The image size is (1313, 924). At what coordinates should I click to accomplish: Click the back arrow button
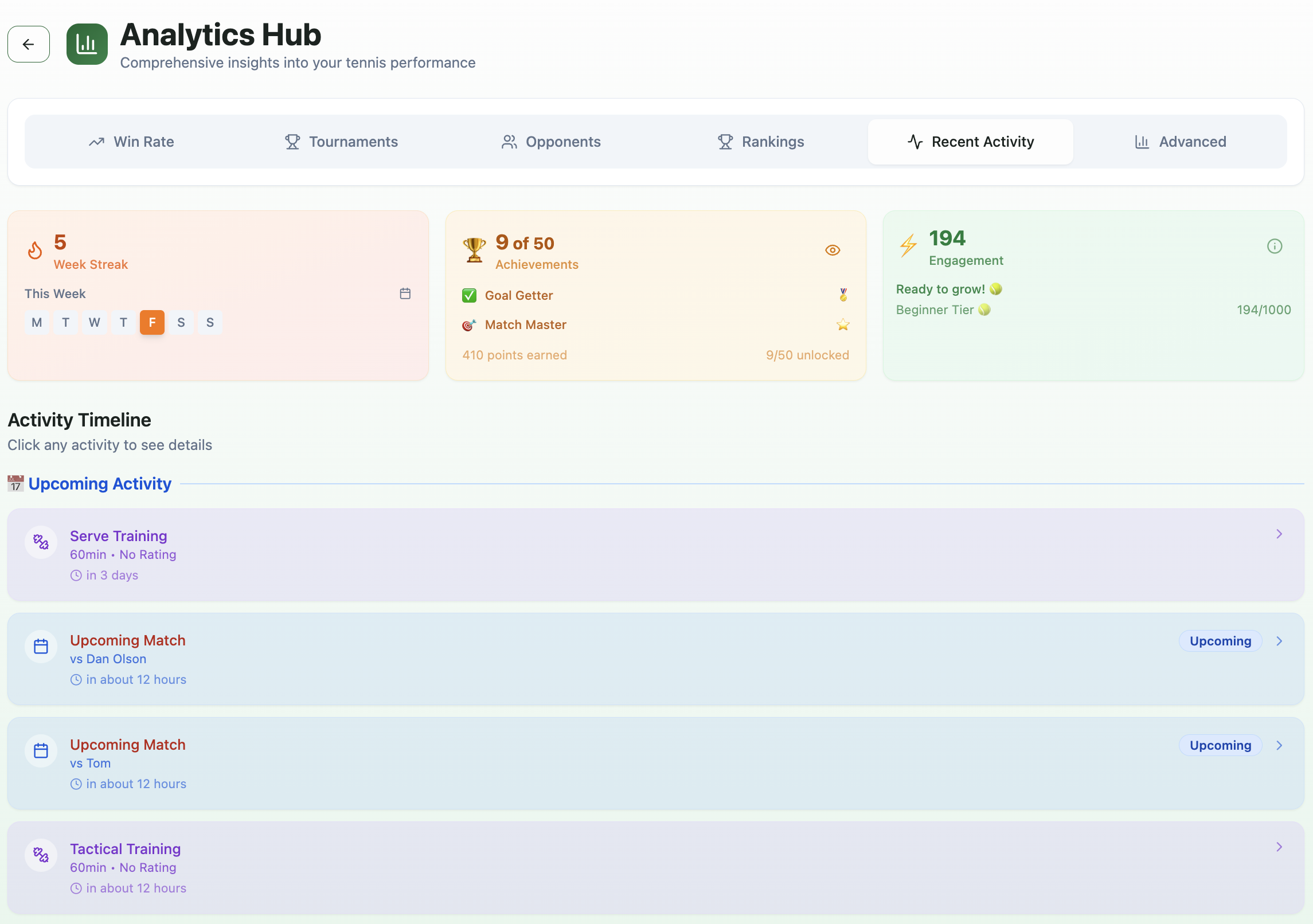(29, 44)
